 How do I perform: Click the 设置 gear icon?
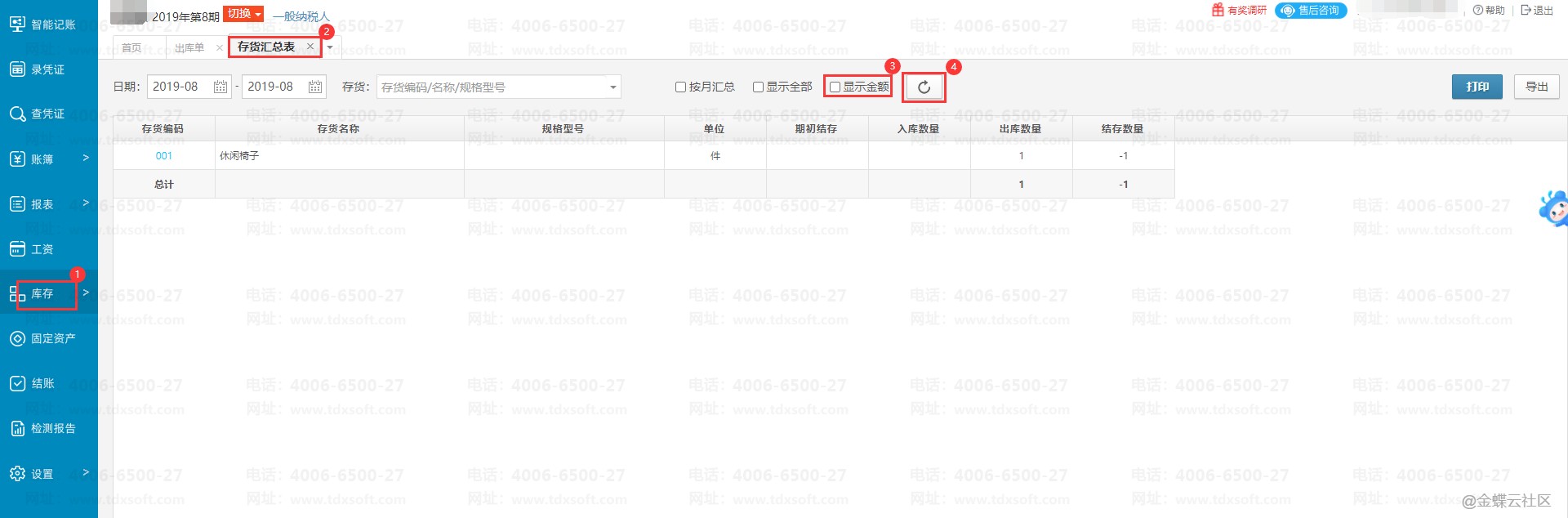(17, 473)
